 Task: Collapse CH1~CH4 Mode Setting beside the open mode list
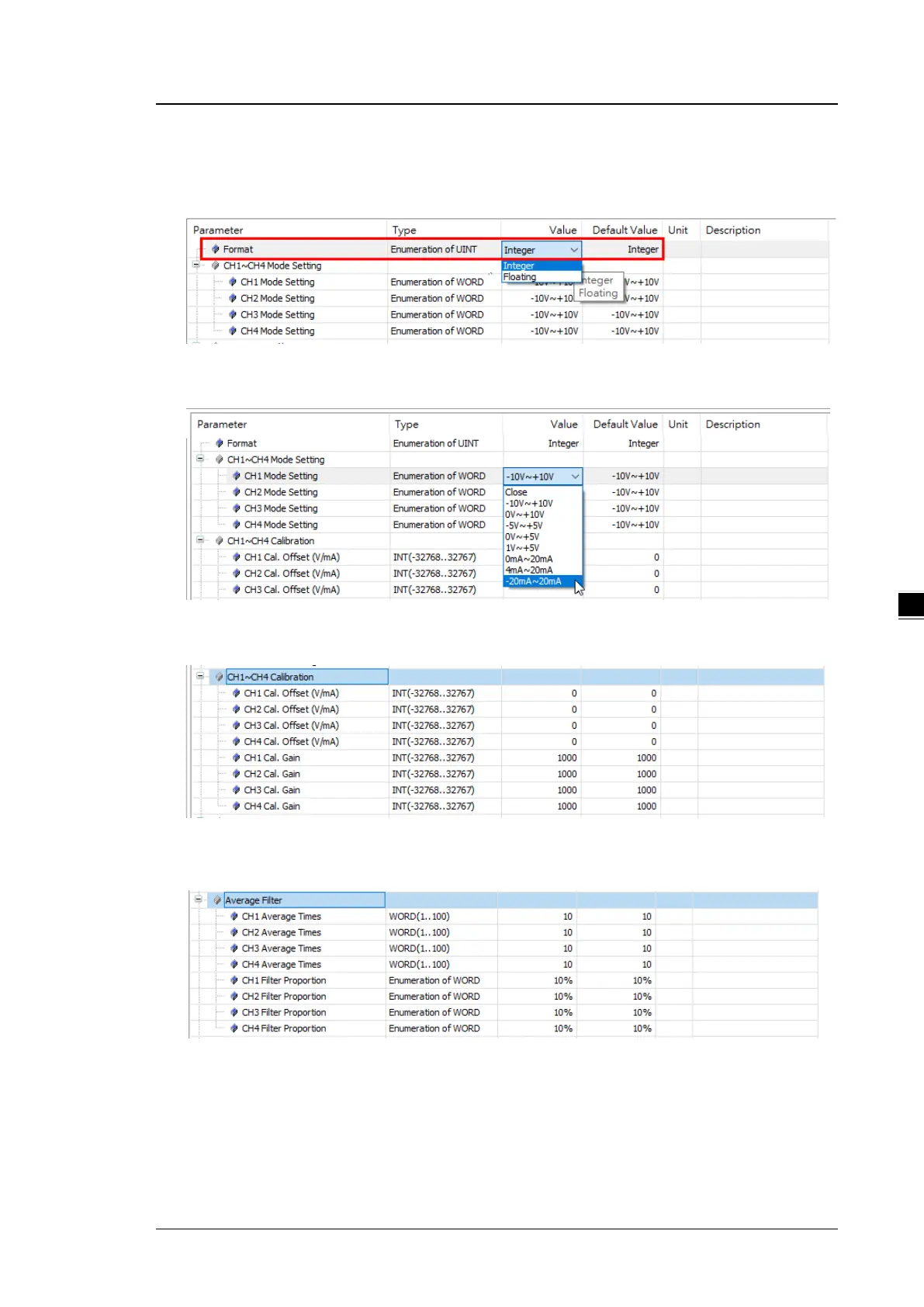click(200, 459)
